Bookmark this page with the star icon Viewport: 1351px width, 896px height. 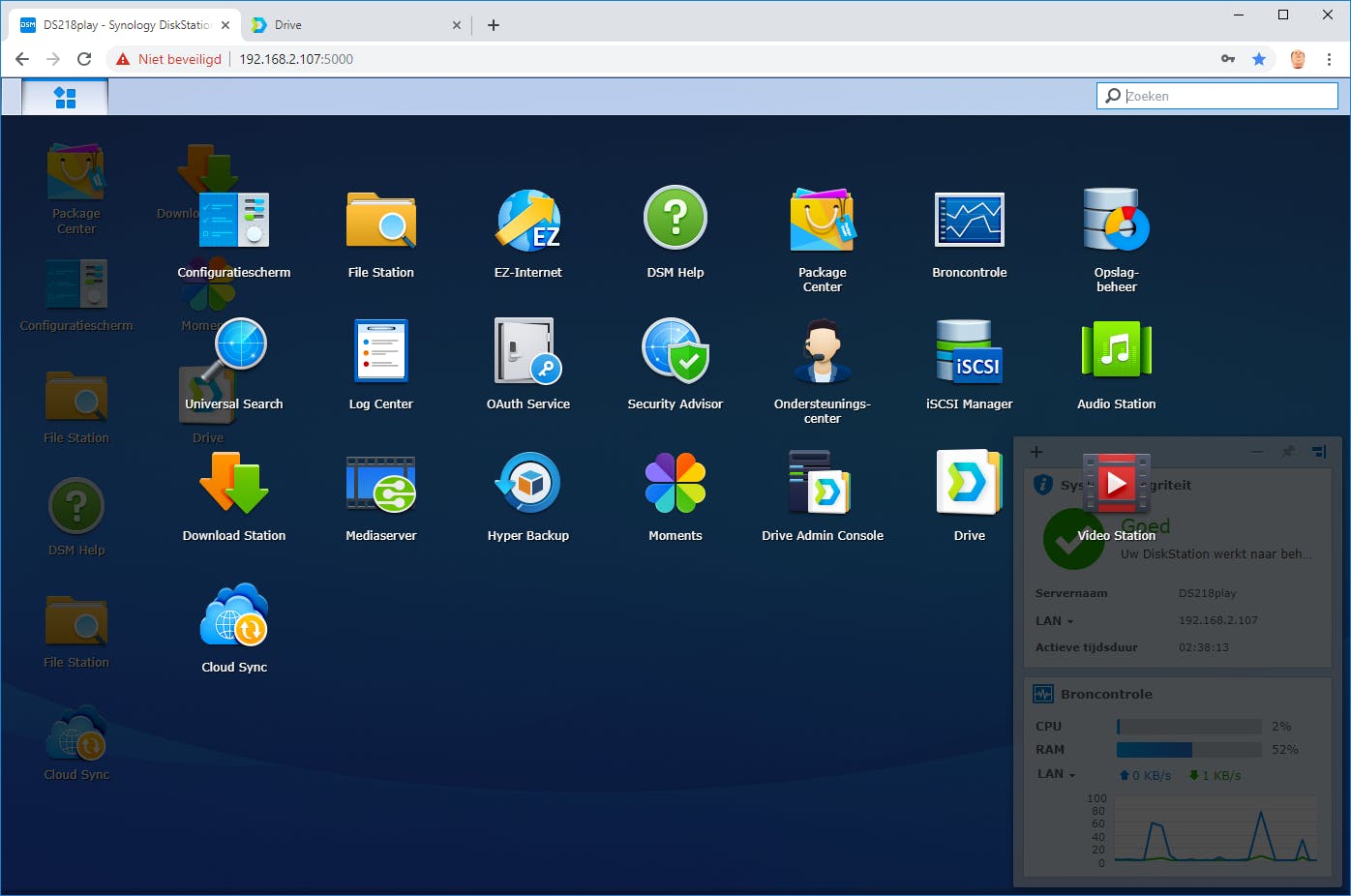point(1259,59)
